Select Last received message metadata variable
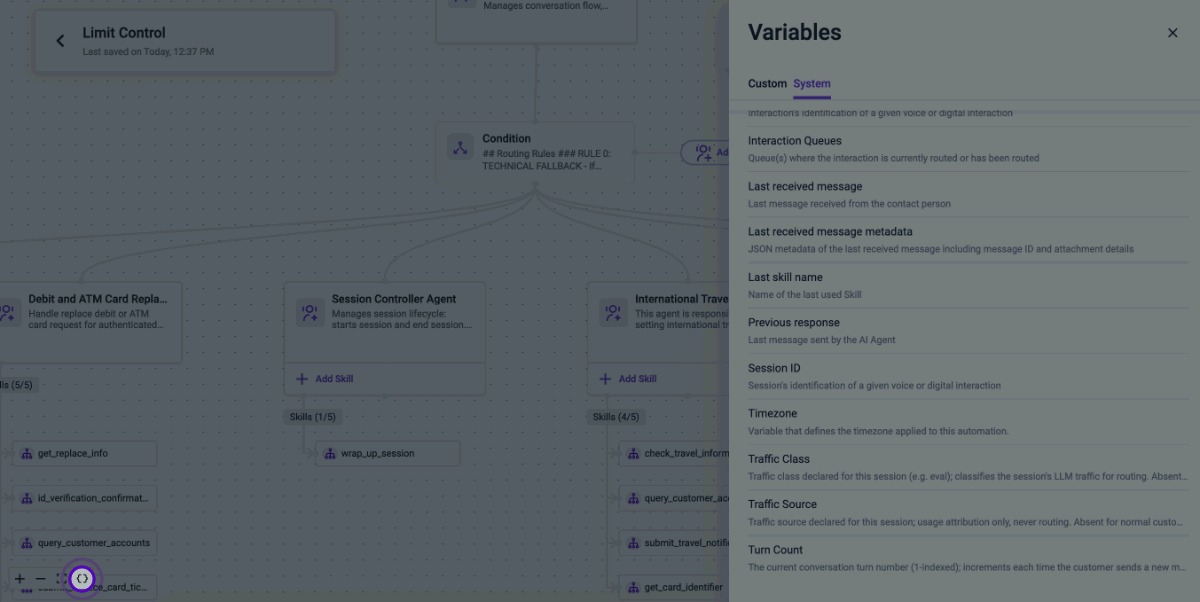 (968, 240)
